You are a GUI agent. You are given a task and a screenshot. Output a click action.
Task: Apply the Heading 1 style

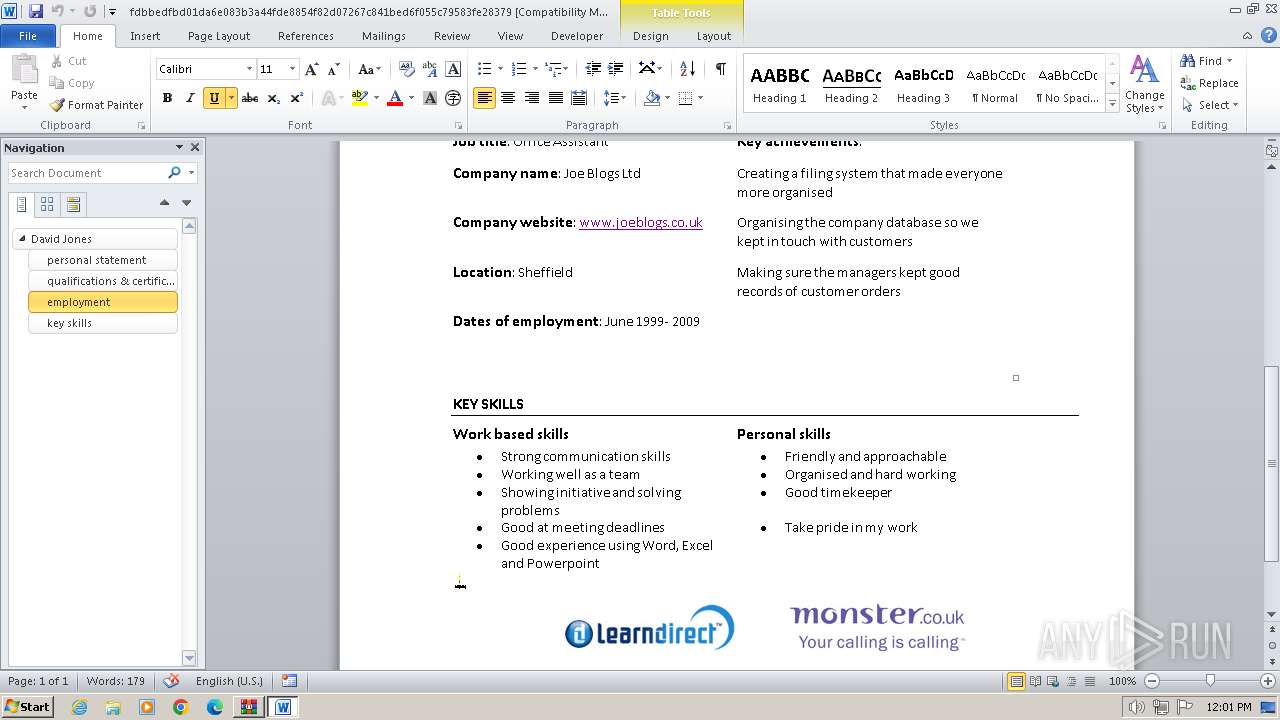tap(780, 84)
